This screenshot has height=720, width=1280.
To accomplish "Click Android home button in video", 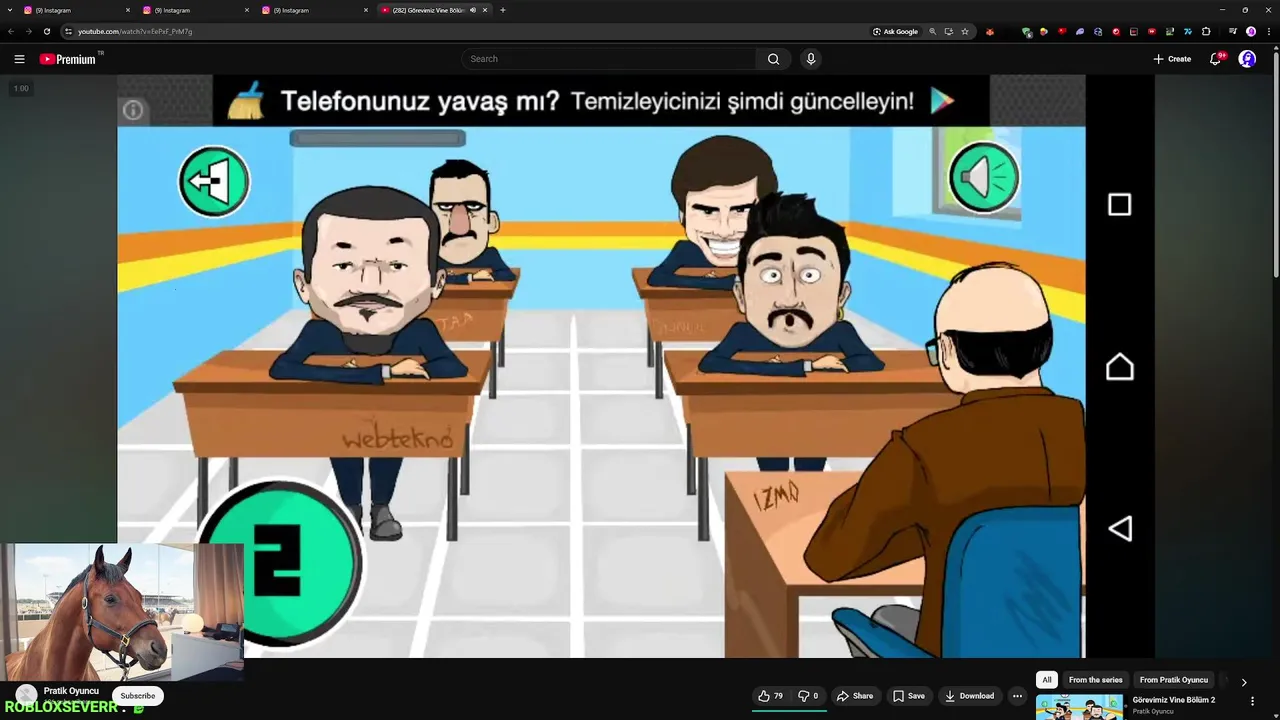I will pos(1120,367).
